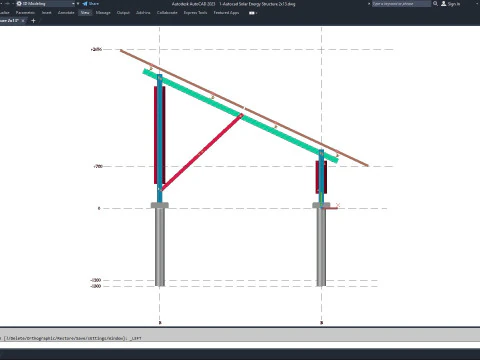Open the Insert ribbon tab
This screenshot has height=360, width=480.
tap(47, 13)
